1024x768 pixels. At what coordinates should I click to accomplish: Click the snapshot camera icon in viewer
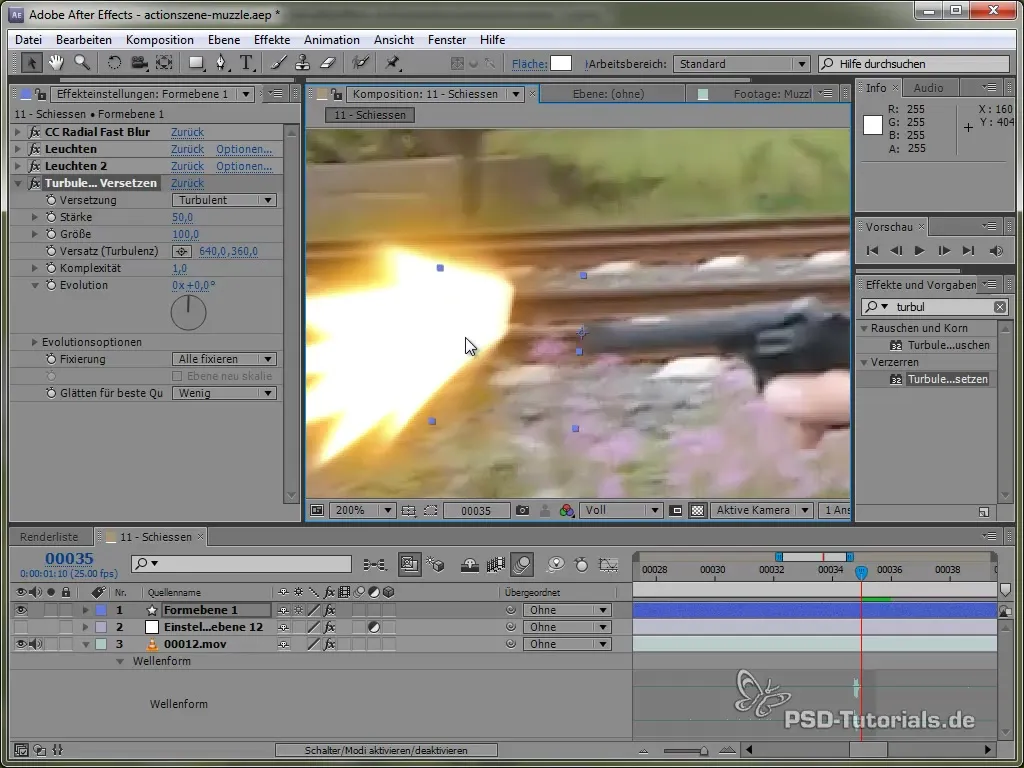coord(522,511)
